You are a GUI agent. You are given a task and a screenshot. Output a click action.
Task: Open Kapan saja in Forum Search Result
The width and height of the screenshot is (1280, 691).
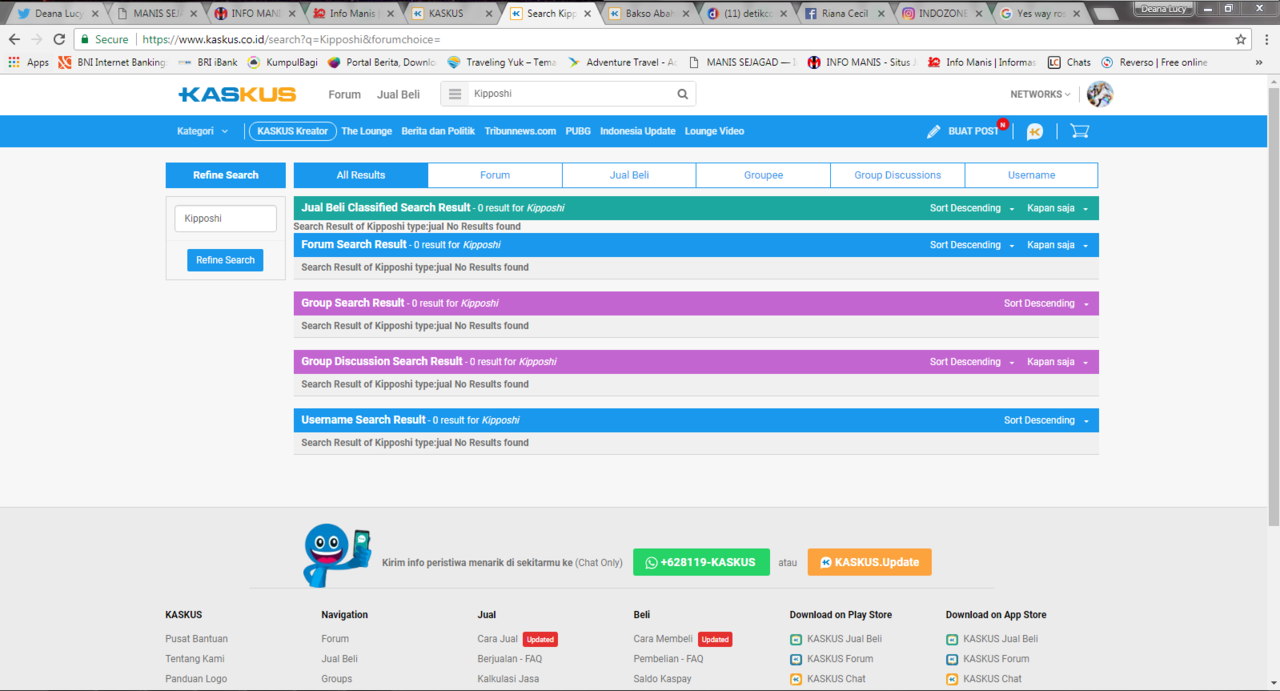click(x=1057, y=245)
